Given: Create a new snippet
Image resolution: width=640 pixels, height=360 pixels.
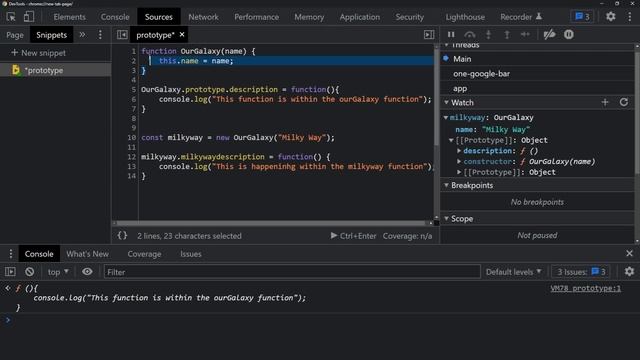Looking at the screenshot, I should pos(38,53).
